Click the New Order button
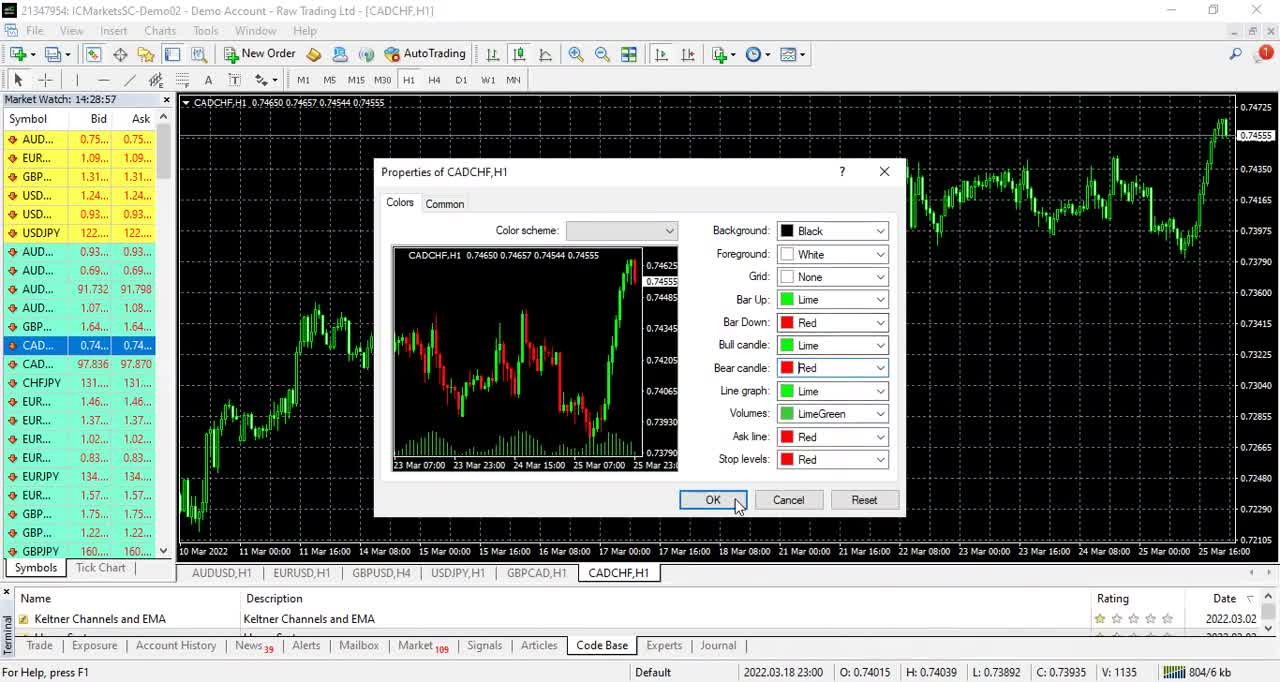 coord(259,54)
